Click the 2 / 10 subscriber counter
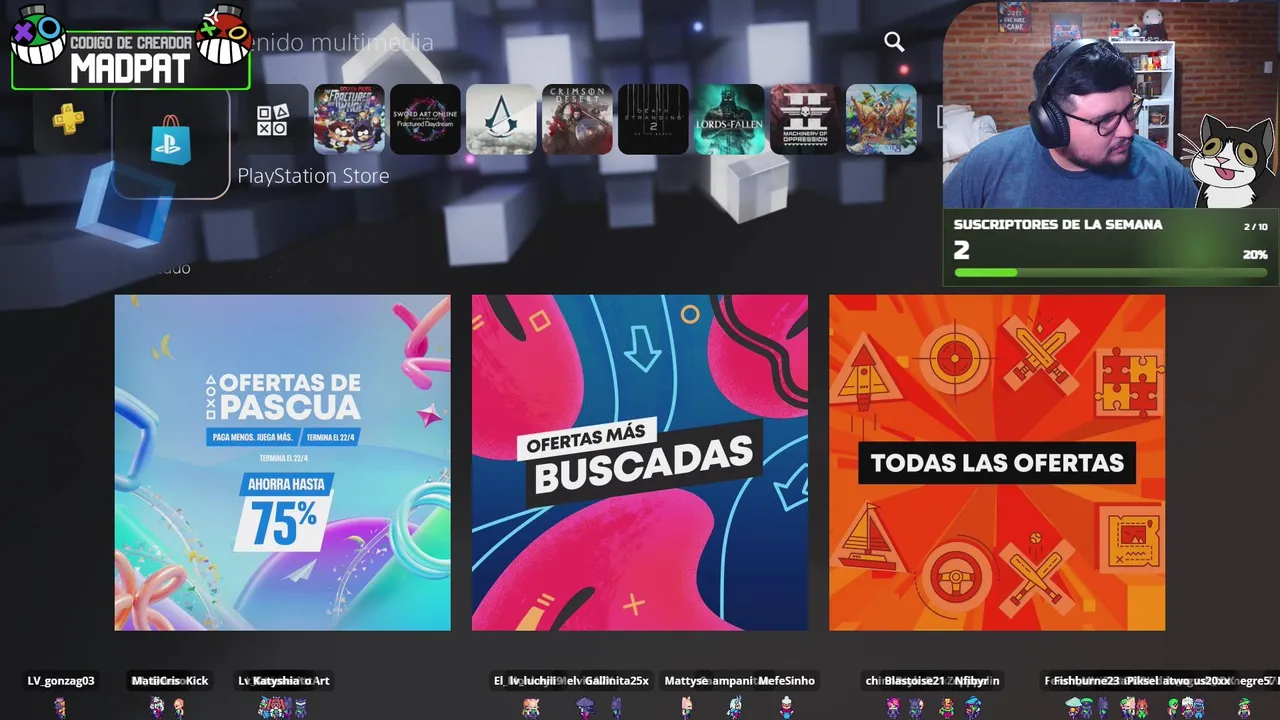 point(1256,227)
